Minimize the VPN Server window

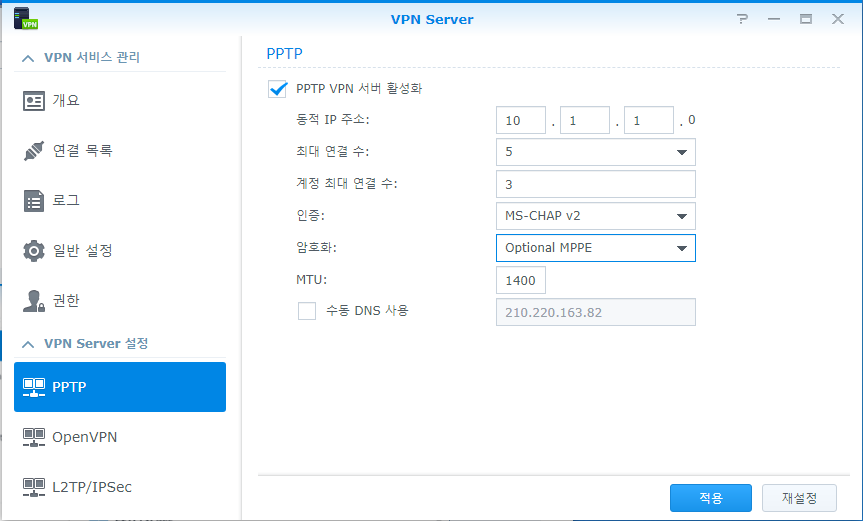point(774,19)
